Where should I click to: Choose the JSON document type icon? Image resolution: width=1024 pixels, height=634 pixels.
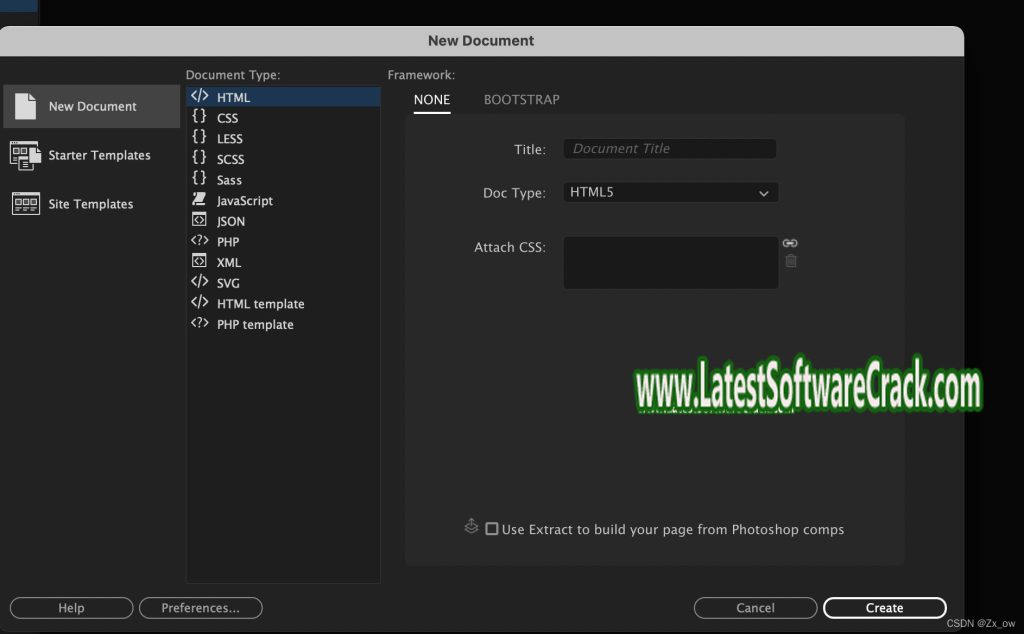tap(200, 221)
